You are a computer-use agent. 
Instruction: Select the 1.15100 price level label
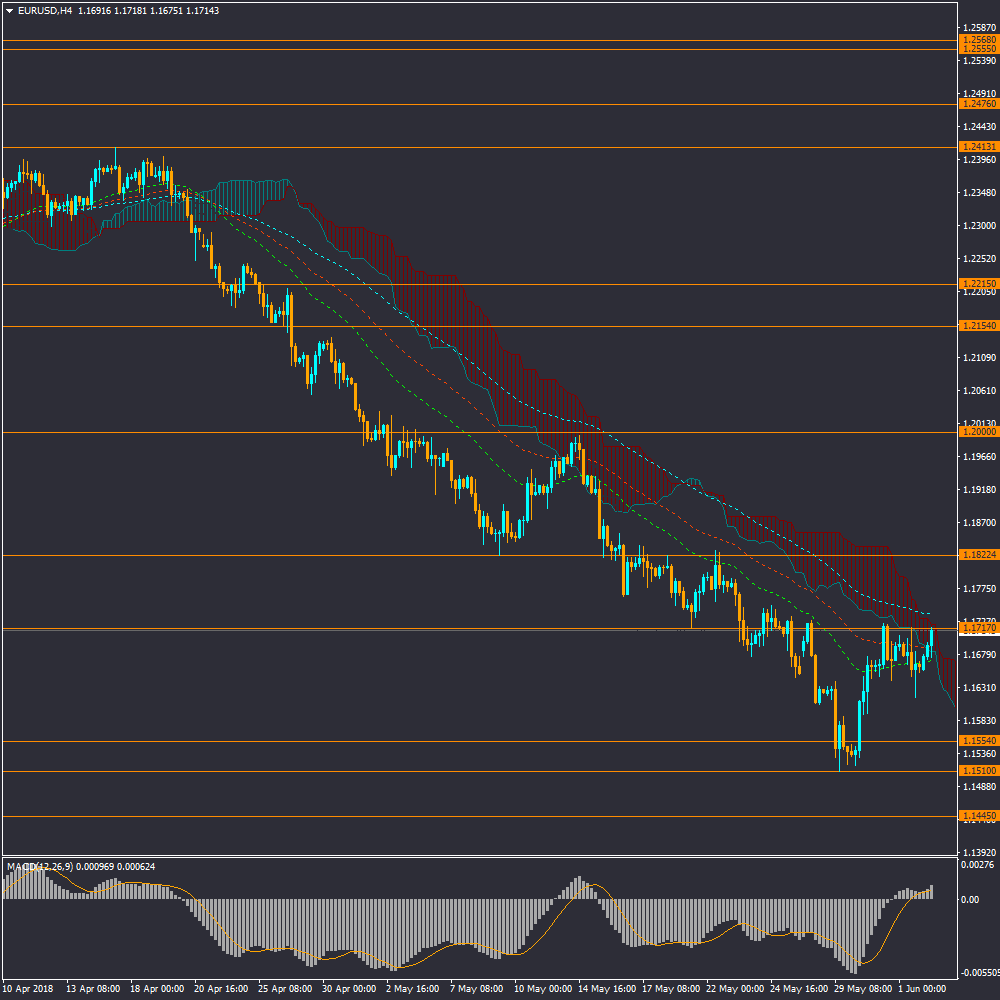coord(977,771)
